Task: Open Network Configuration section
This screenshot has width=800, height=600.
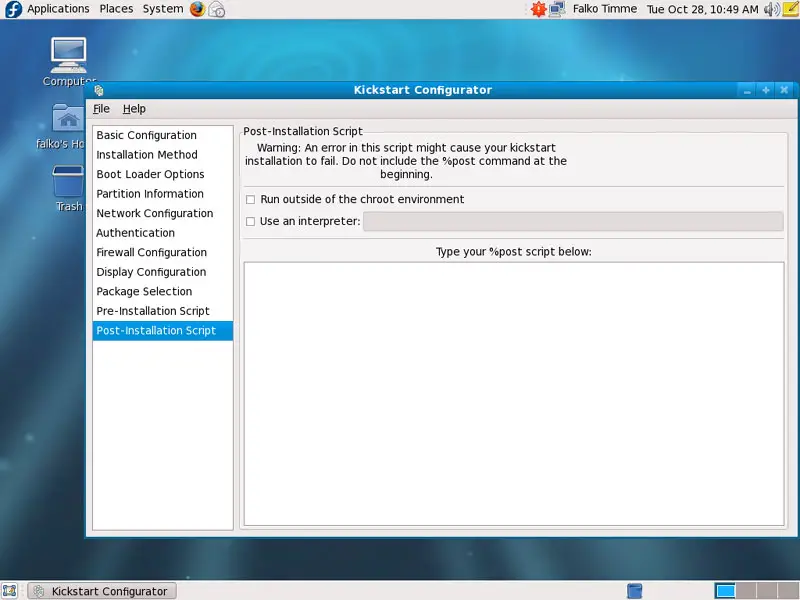Action: point(163,213)
